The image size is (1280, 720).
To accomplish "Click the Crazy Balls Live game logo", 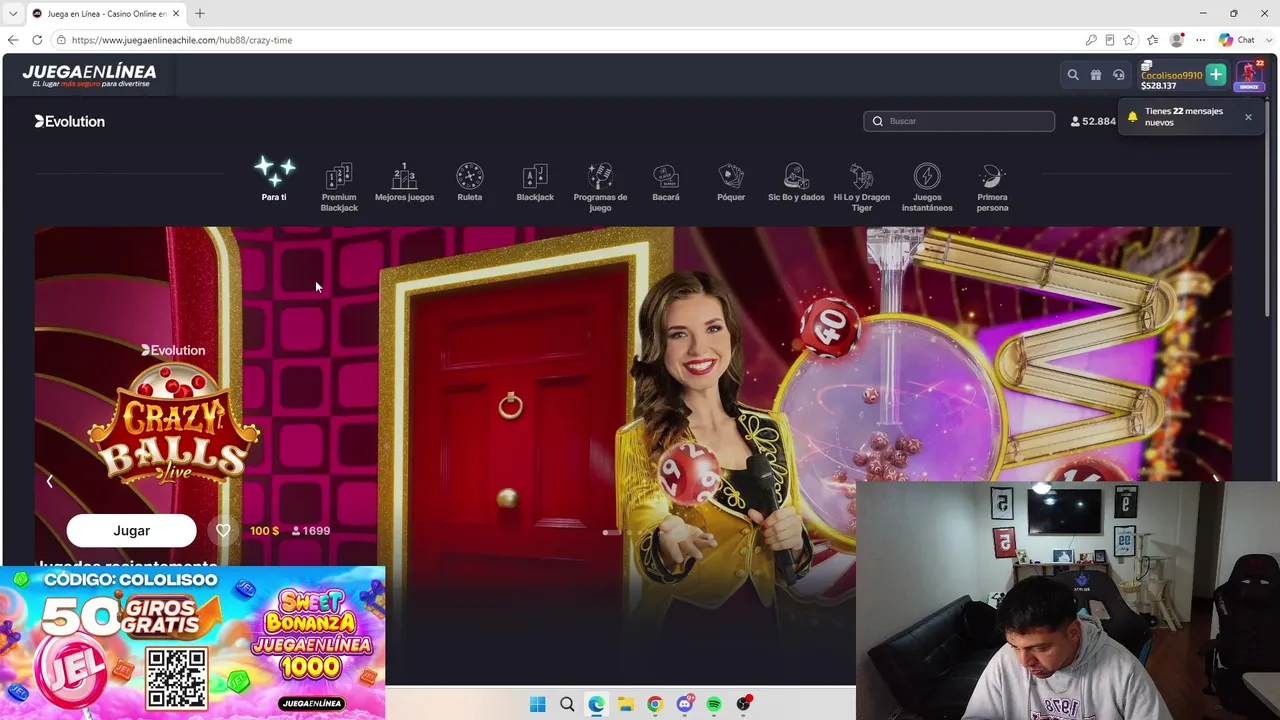I will (x=174, y=425).
